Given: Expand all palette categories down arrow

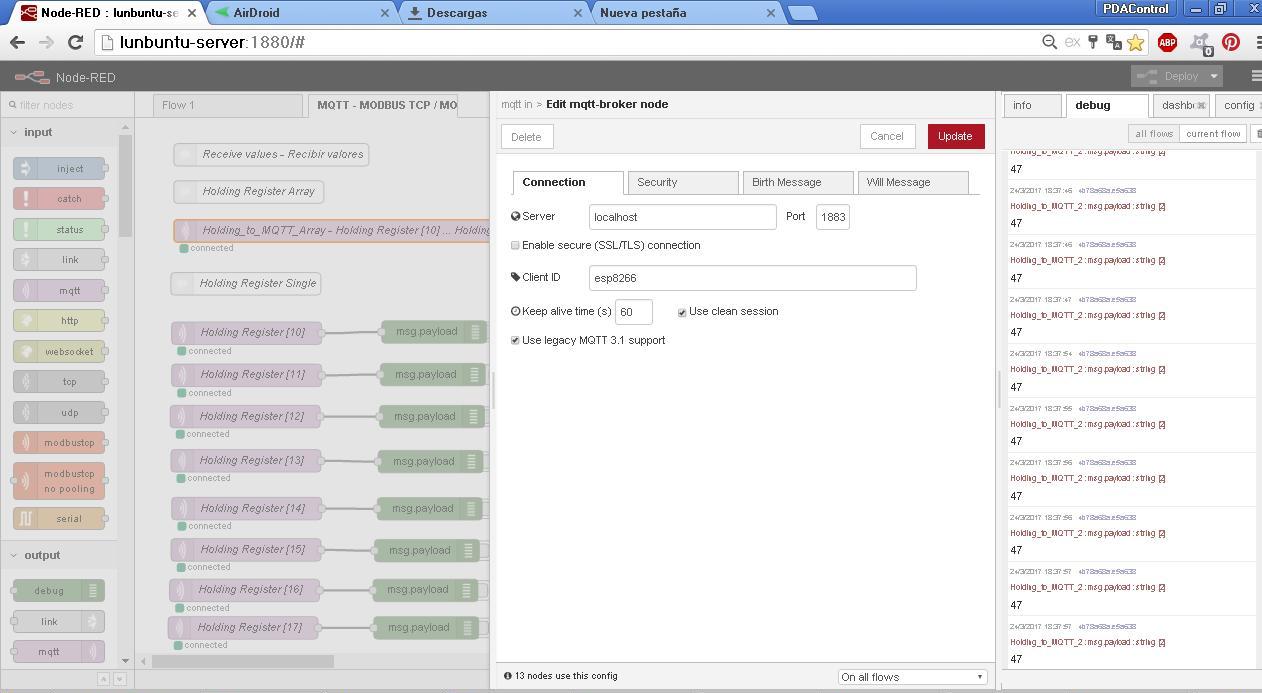Looking at the screenshot, I should pos(119,678).
